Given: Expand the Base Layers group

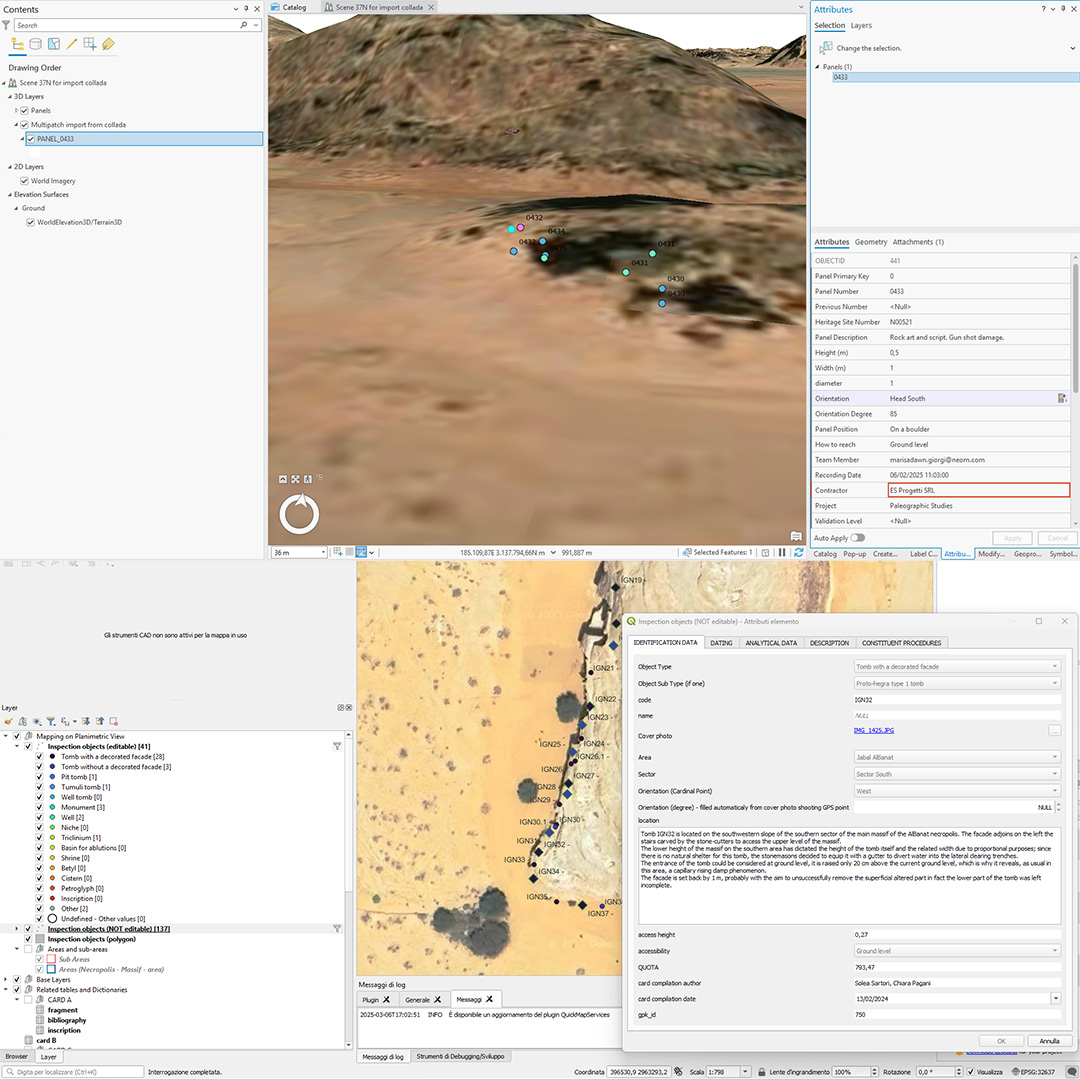Looking at the screenshot, I should pos(6,979).
